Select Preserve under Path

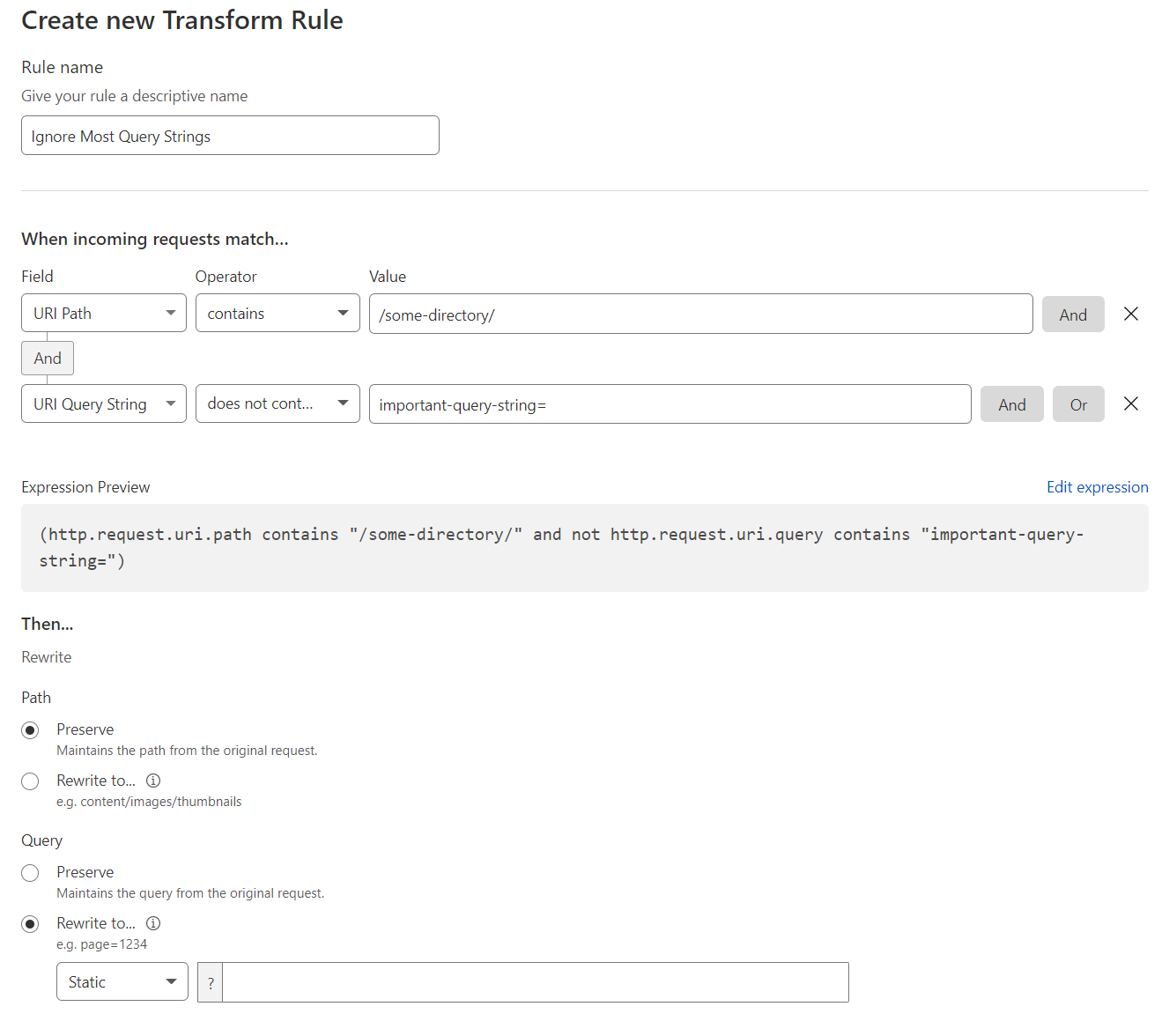point(30,729)
